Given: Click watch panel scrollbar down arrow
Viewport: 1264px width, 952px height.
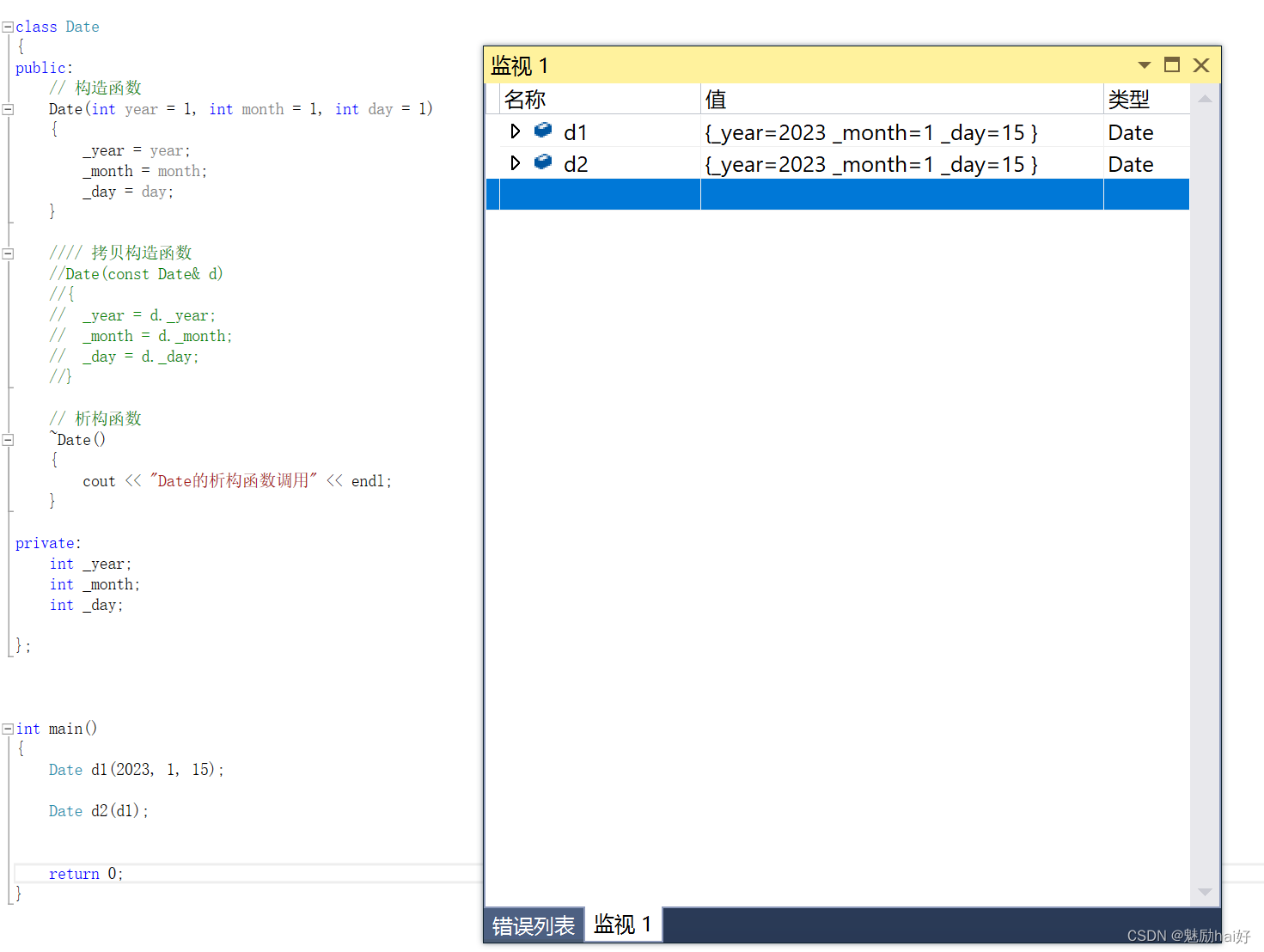Looking at the screenshot, I should 1205,892.
